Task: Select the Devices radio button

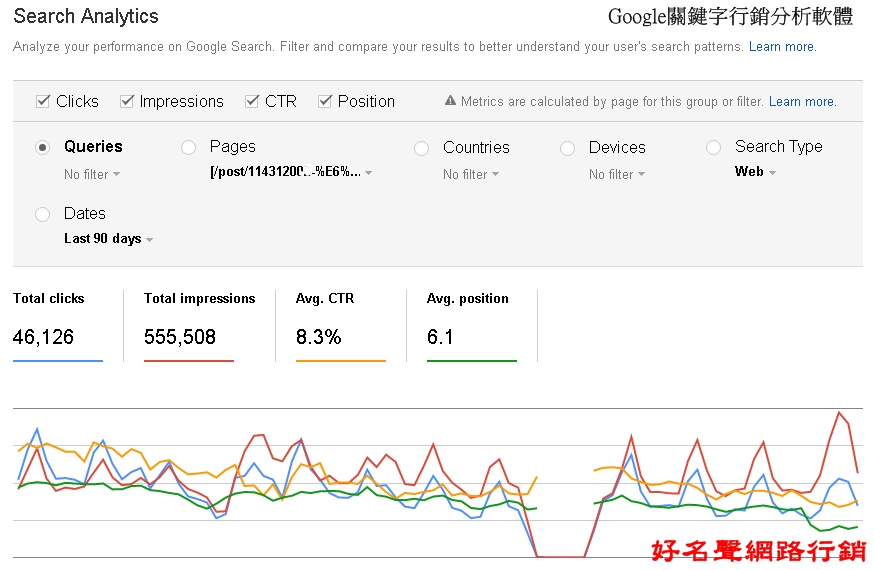Action: (x=567, y=148)
